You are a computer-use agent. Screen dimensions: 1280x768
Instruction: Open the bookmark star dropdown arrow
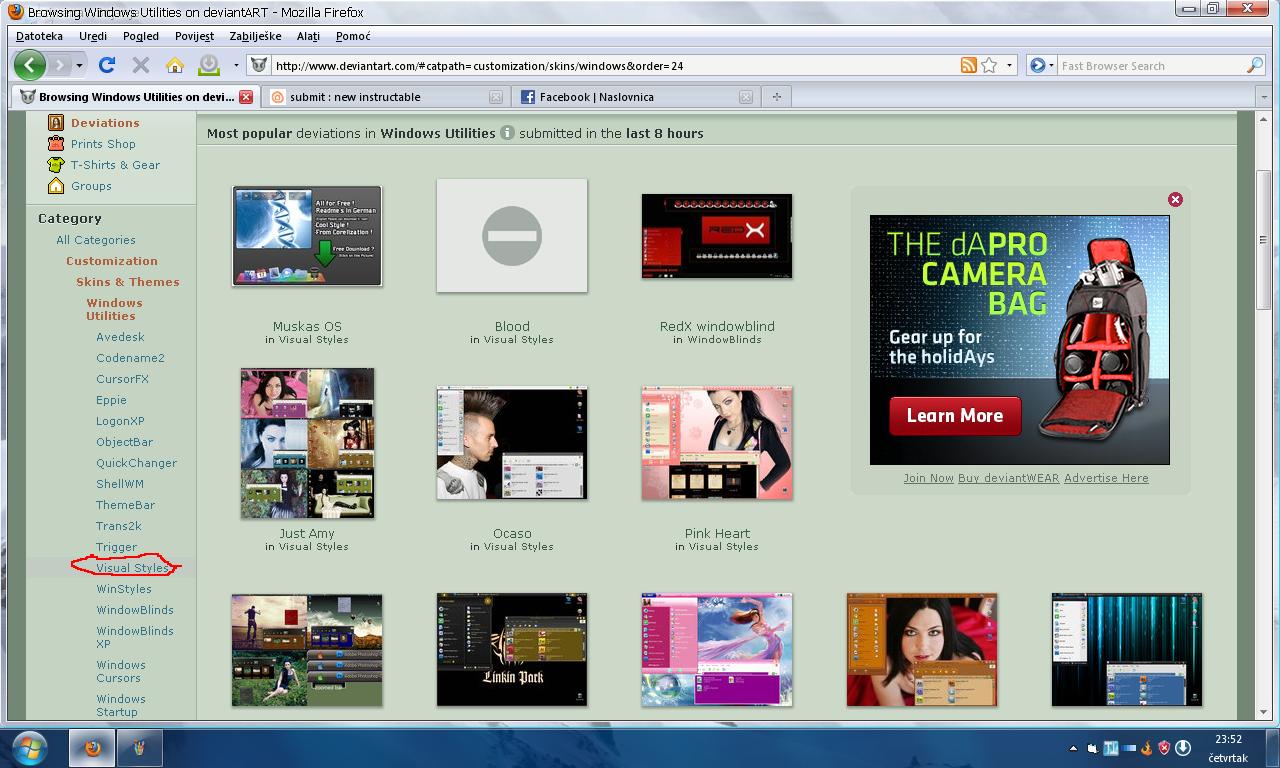[x=1009, y=65]
